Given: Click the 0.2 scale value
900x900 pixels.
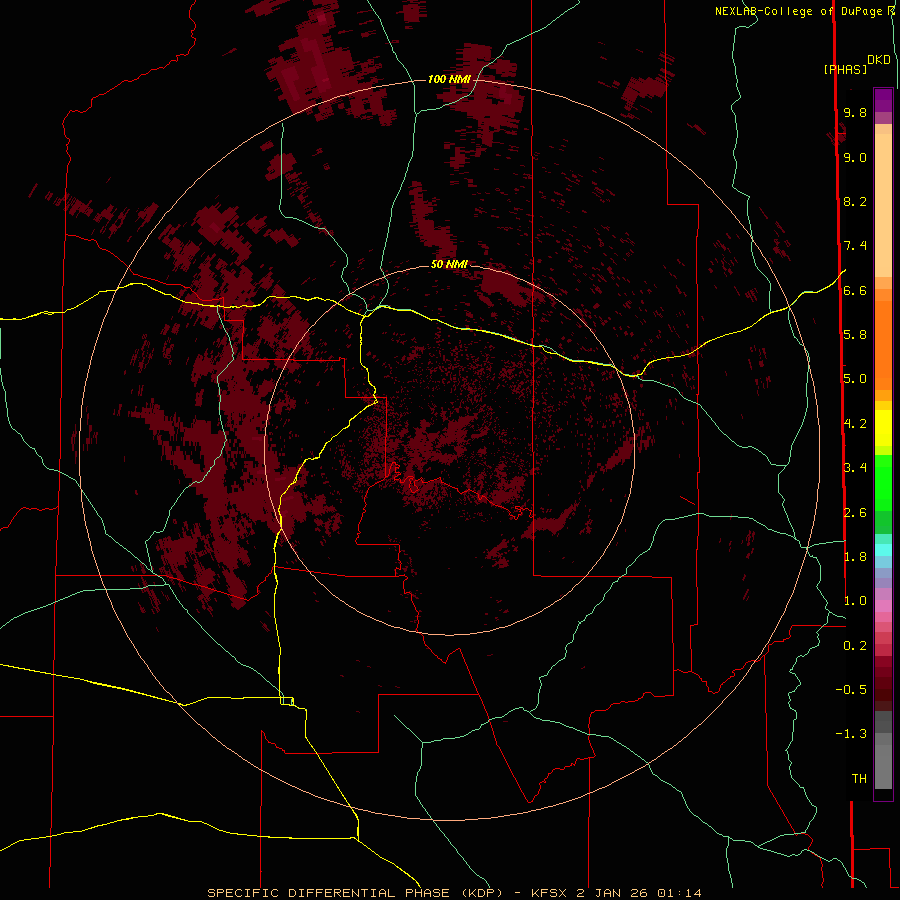Looking at the screenshot, I should (x=855, y=645).
